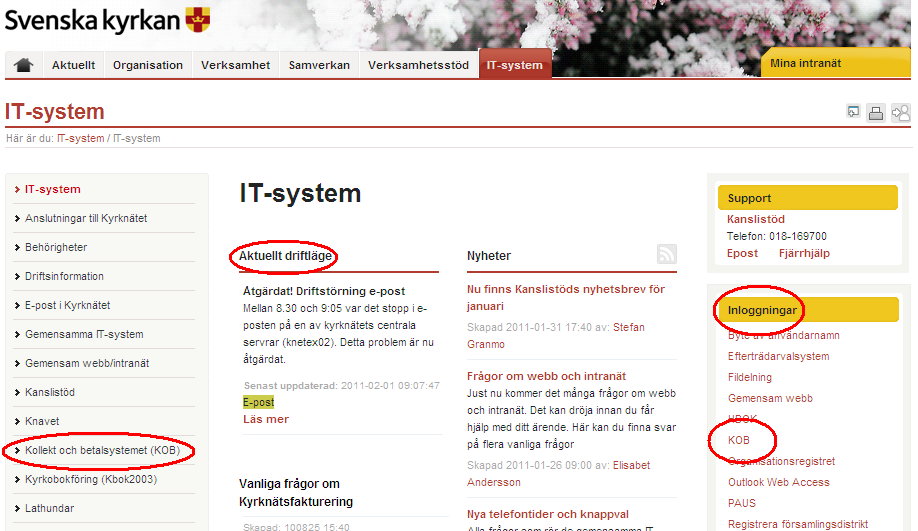Open Frågor om webb och intranät news
Viewport: 918px width, 531px height.
(546, 376)
